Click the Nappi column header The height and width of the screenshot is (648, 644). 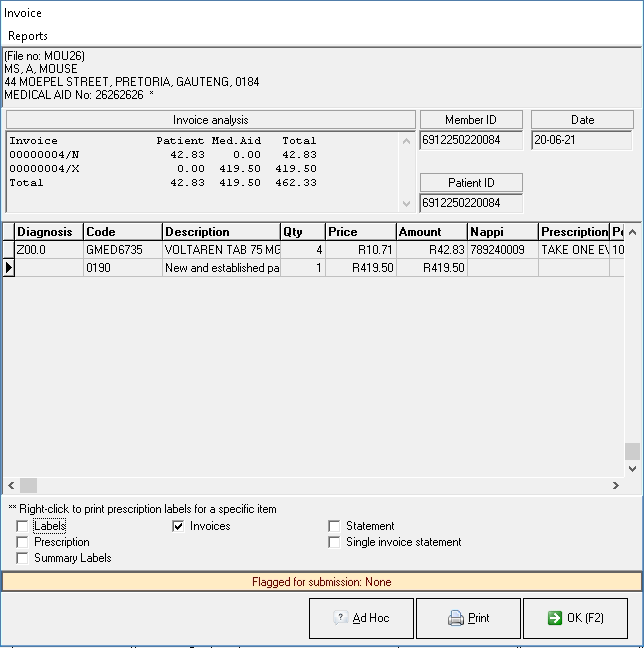coord(503,232)
